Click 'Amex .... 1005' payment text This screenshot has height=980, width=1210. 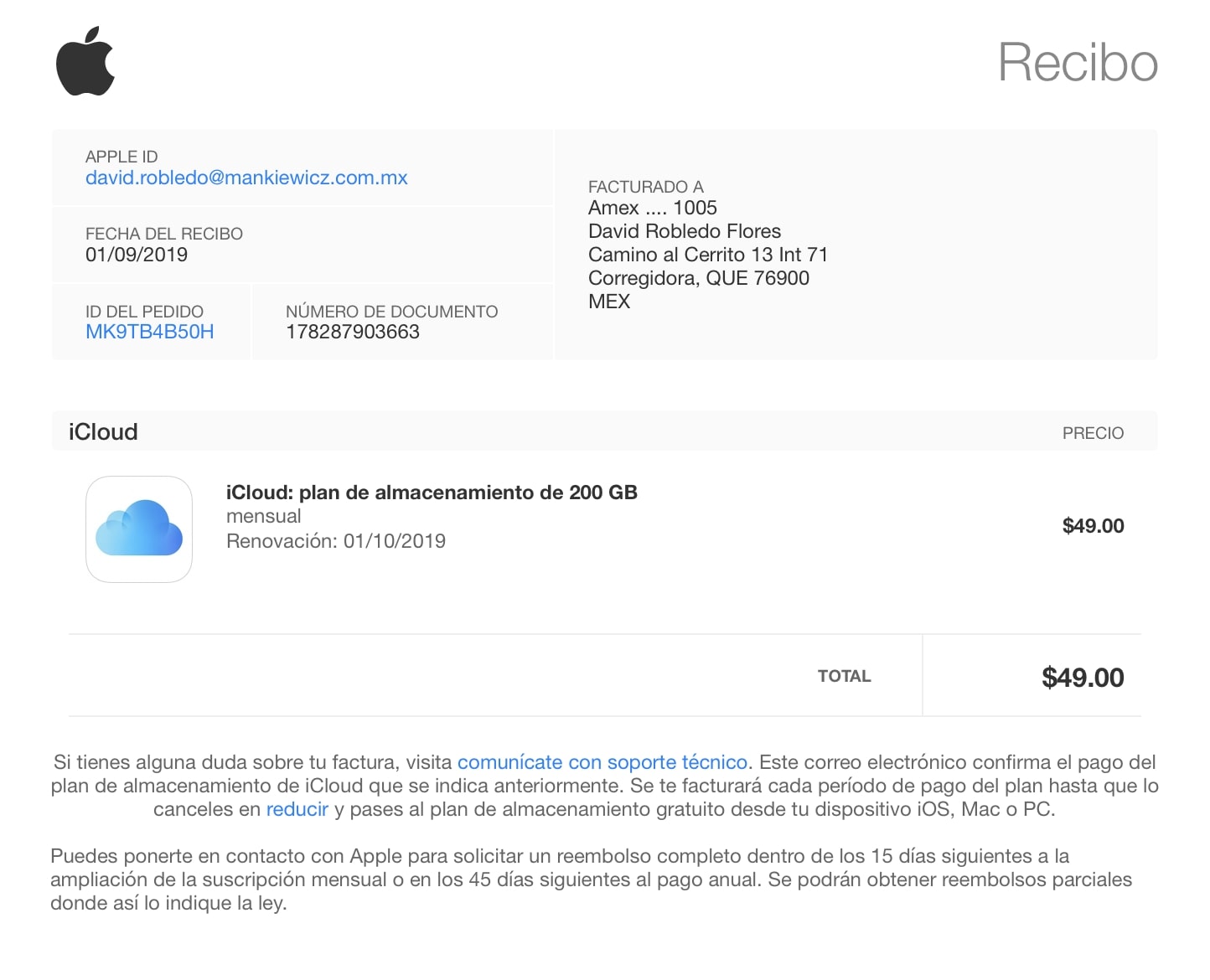tap(653, 208)
